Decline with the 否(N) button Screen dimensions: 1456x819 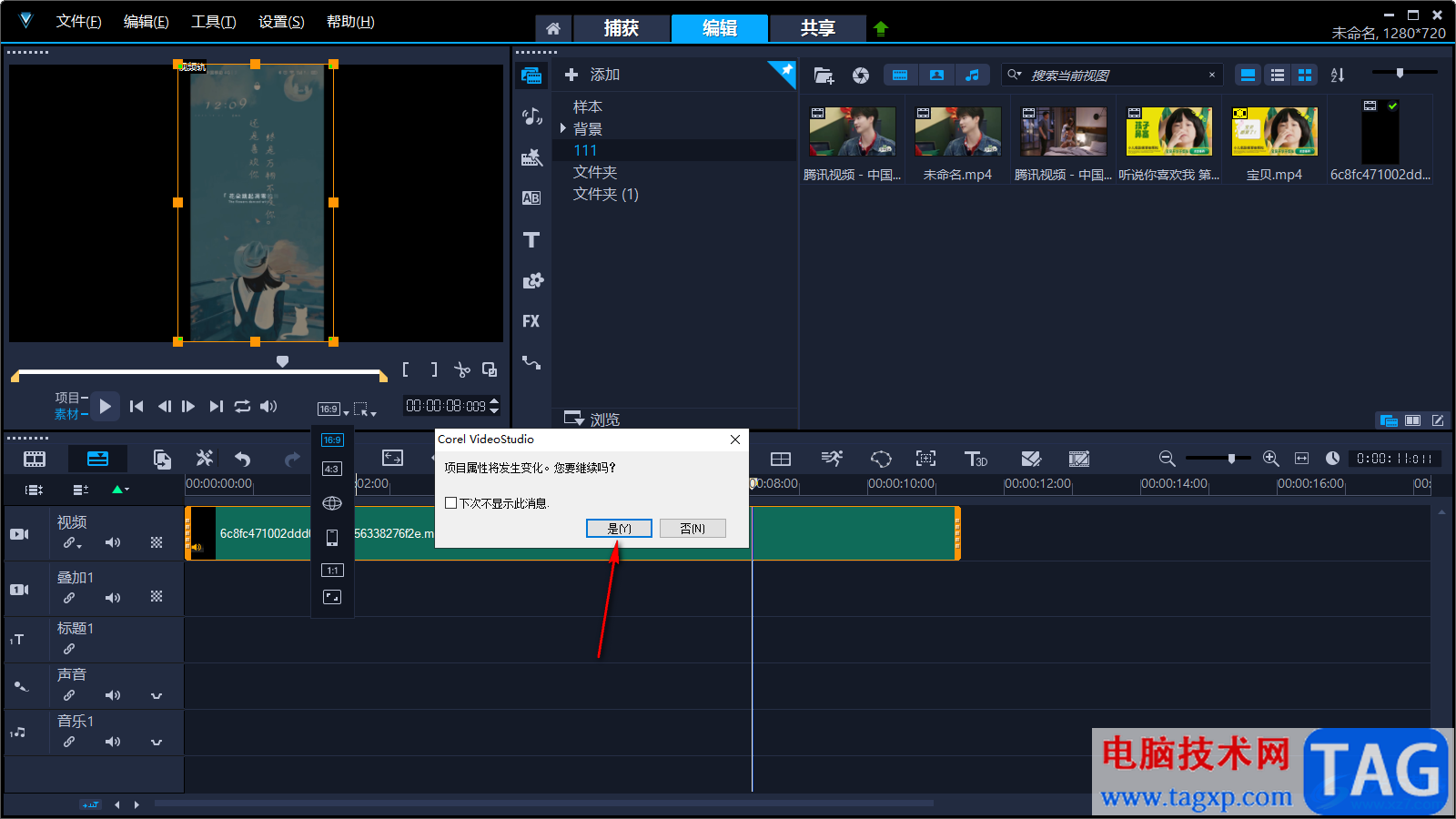tap(693, 529)
